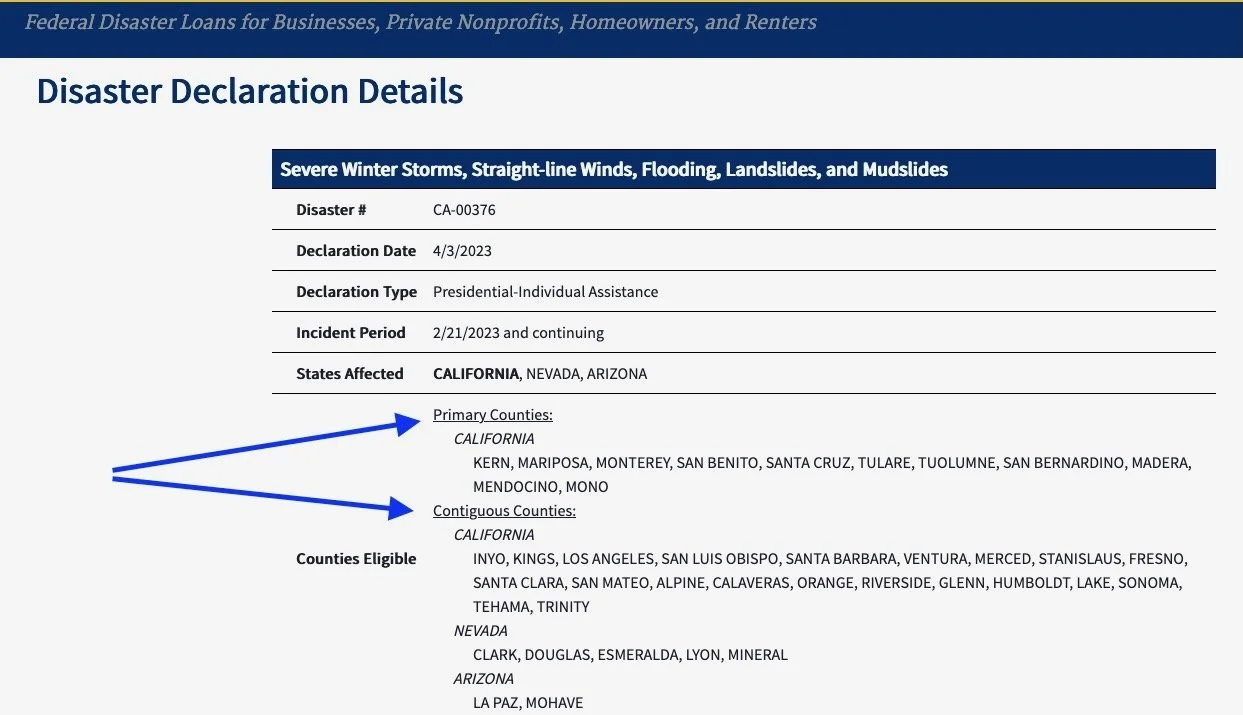Image resolution: width=1243 pixels, height=715 pixels.
Task: Select the line TEHAMA, TRINITY
Action: [x=531, y=607]
